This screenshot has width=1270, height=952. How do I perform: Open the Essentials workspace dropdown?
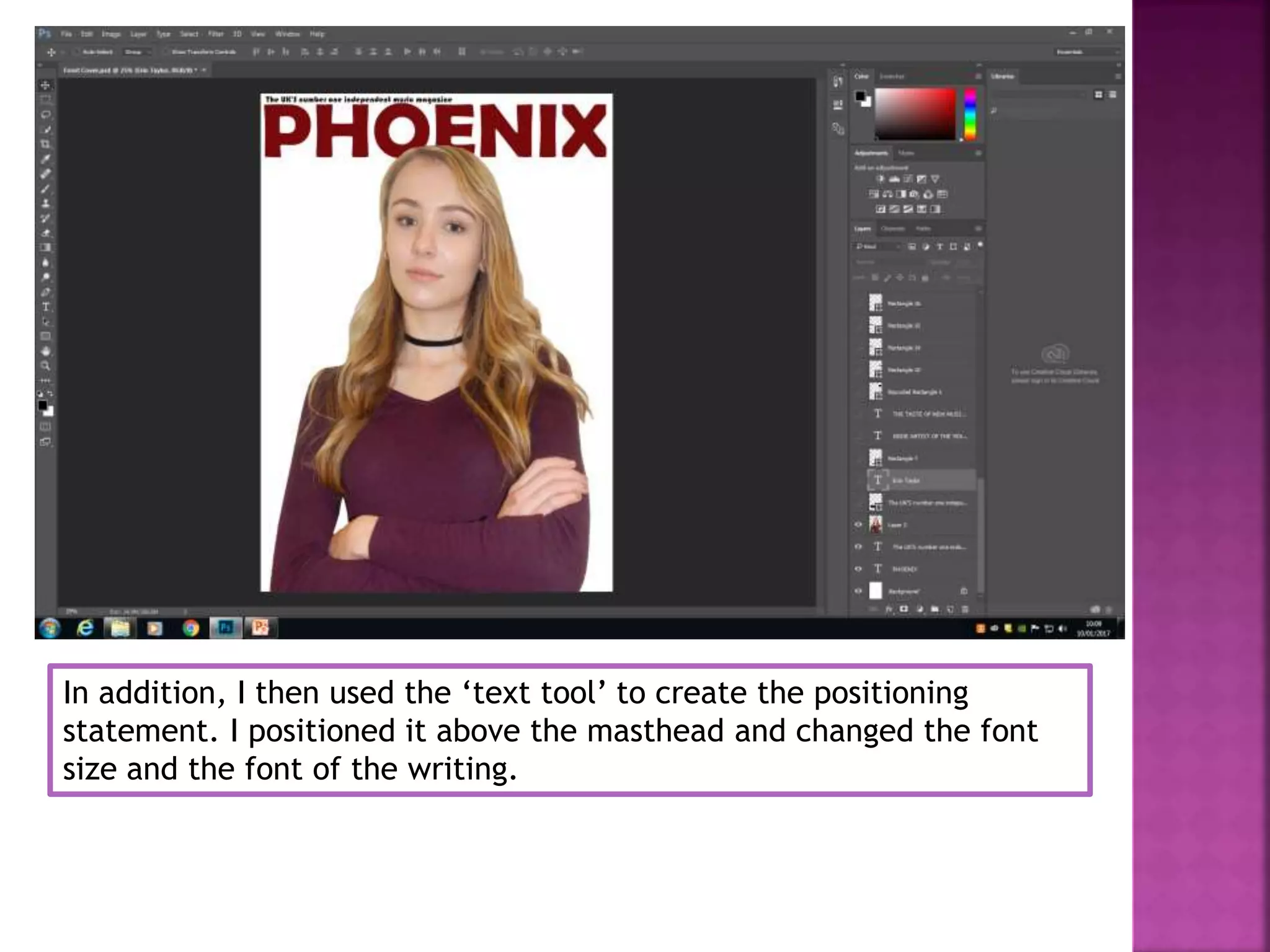pos(1088,52)
